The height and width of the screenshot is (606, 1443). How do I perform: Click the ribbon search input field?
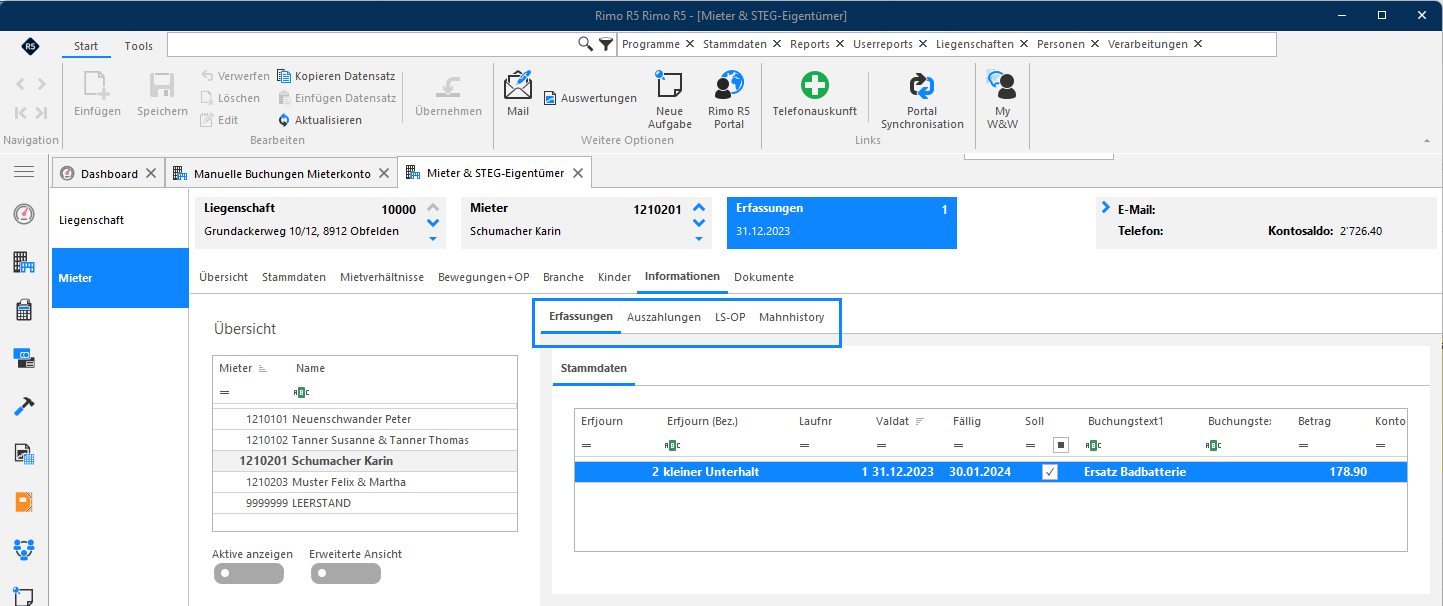point(372,44)
